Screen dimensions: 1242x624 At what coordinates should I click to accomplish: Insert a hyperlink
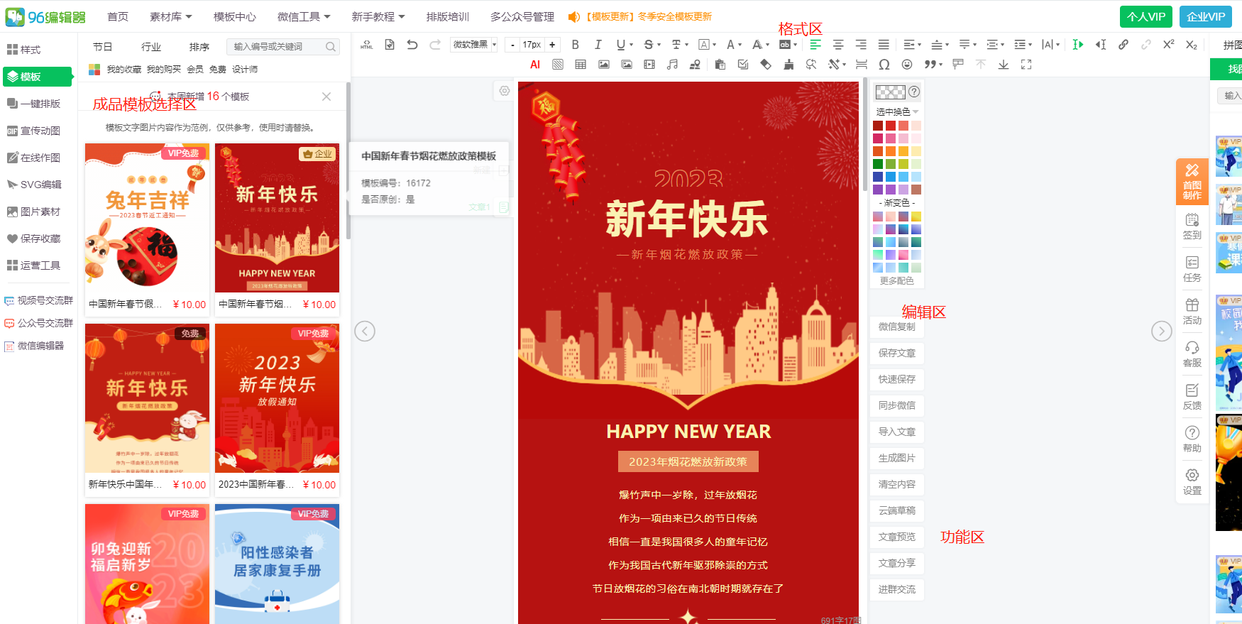click(1123, 45)
